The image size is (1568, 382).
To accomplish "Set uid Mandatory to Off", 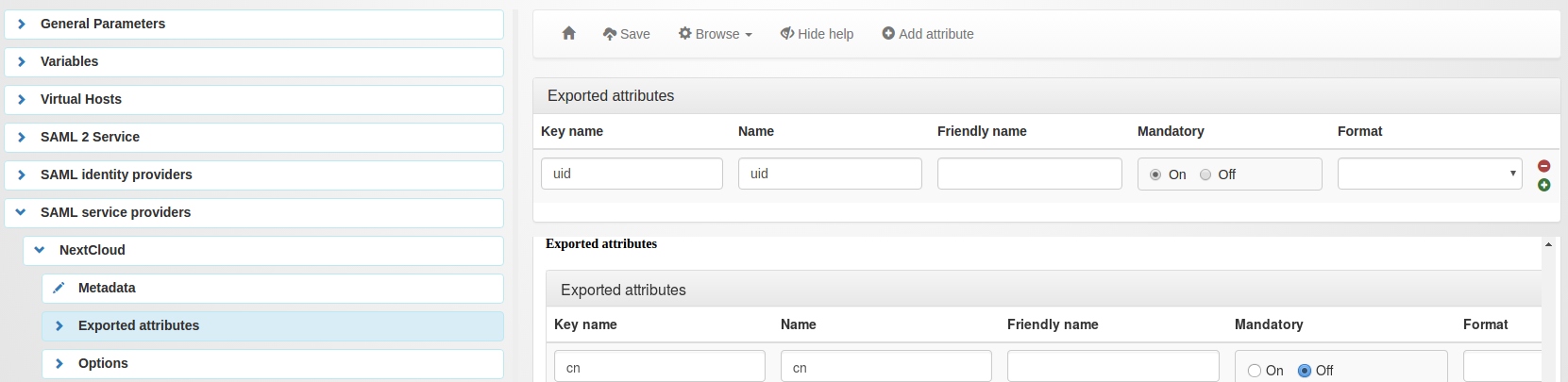I will 1206,174.
